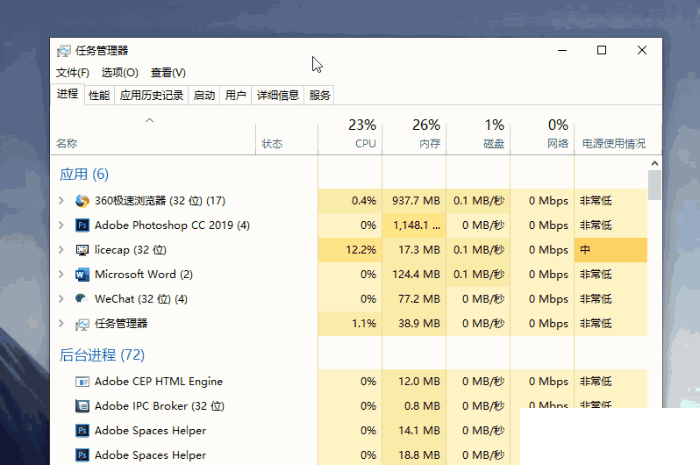Select the 后台进程 (72) group heading
The width and height of the screenshot is (700, 465).
click(102, 355)
